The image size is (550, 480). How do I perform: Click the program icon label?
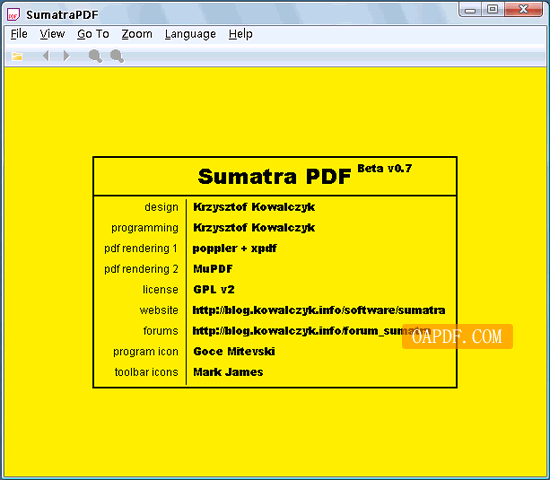[x=146, y=352]
